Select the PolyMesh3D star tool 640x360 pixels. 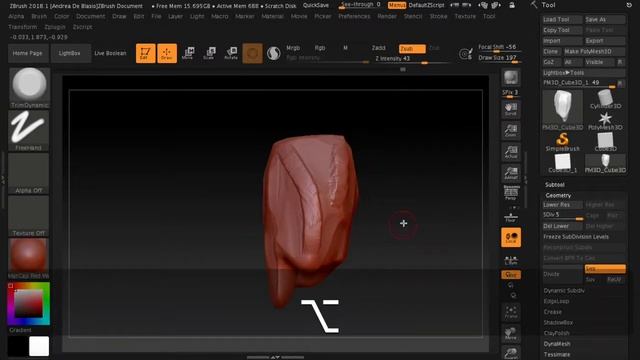click(x=605, y=121)
